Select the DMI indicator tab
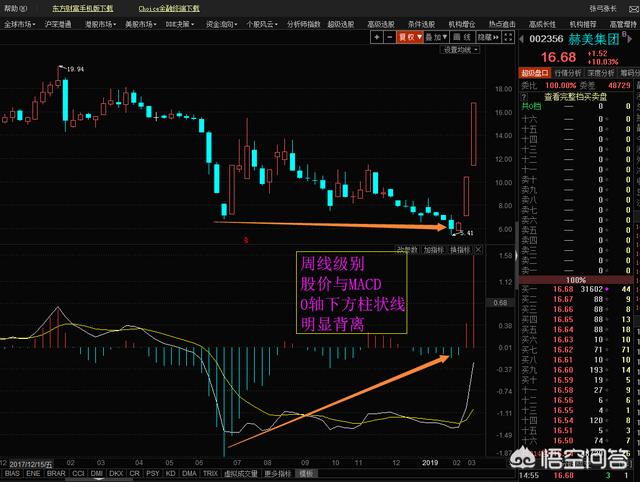Viewport: 640px width, 482px height. coord(97,473)
